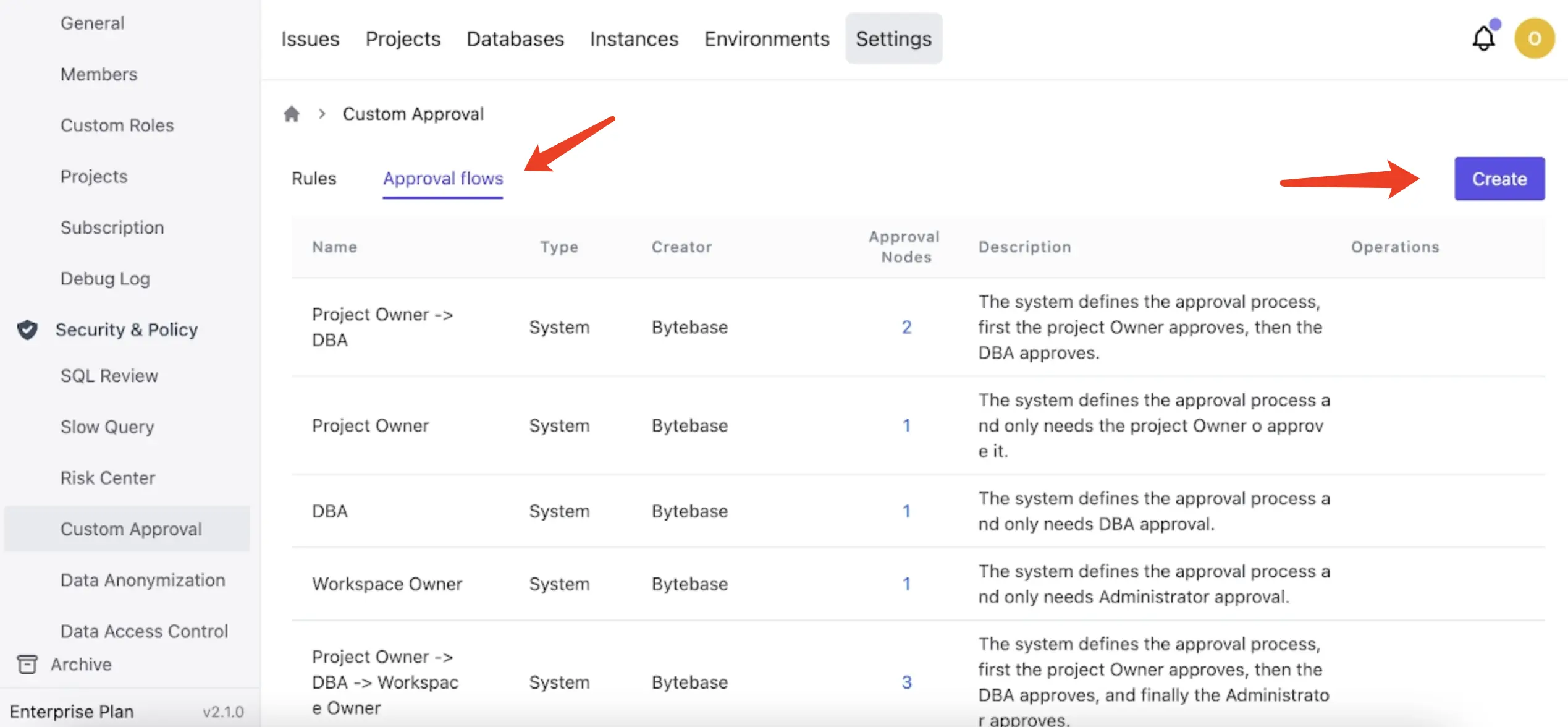Go to Databases in top navigation
The width and height of the screenshot is (1568, 727).
tap(515, 39)
